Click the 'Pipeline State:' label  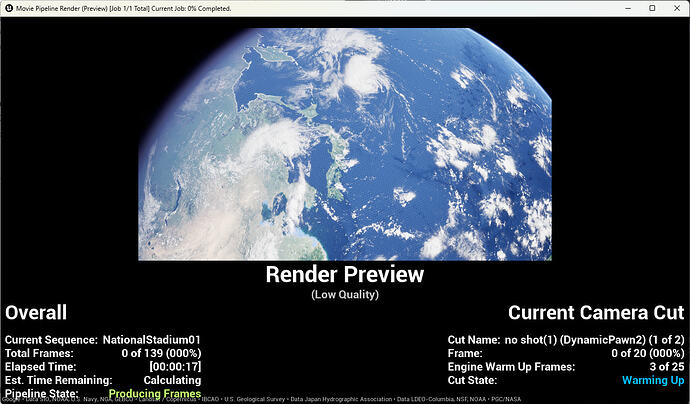coord(42,393)
